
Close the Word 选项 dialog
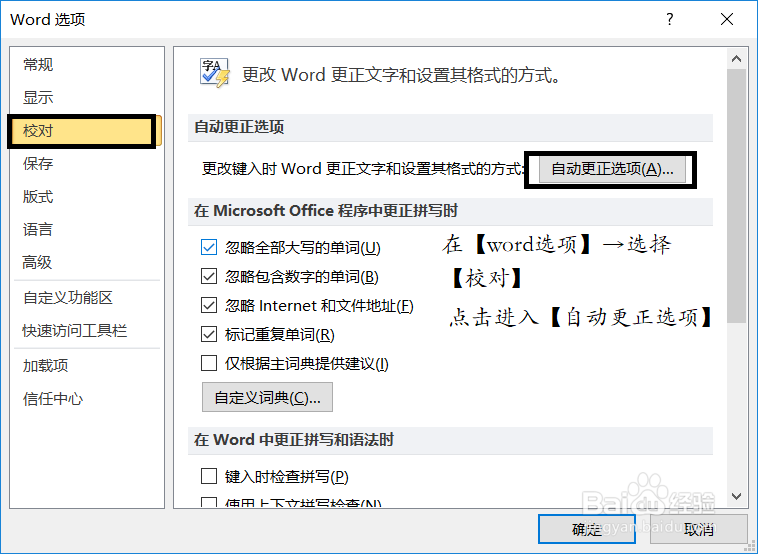pos(727,19)
